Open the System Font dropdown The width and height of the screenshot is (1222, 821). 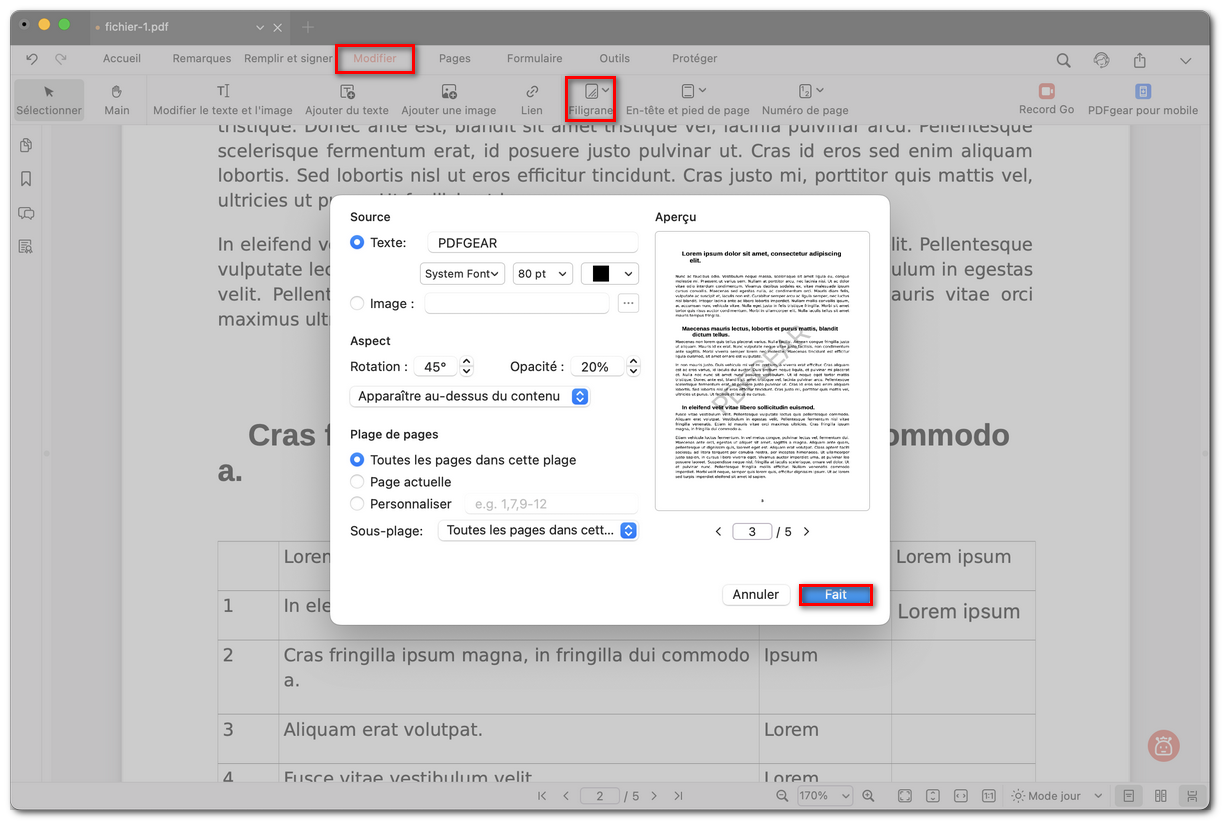pos(462,272)
